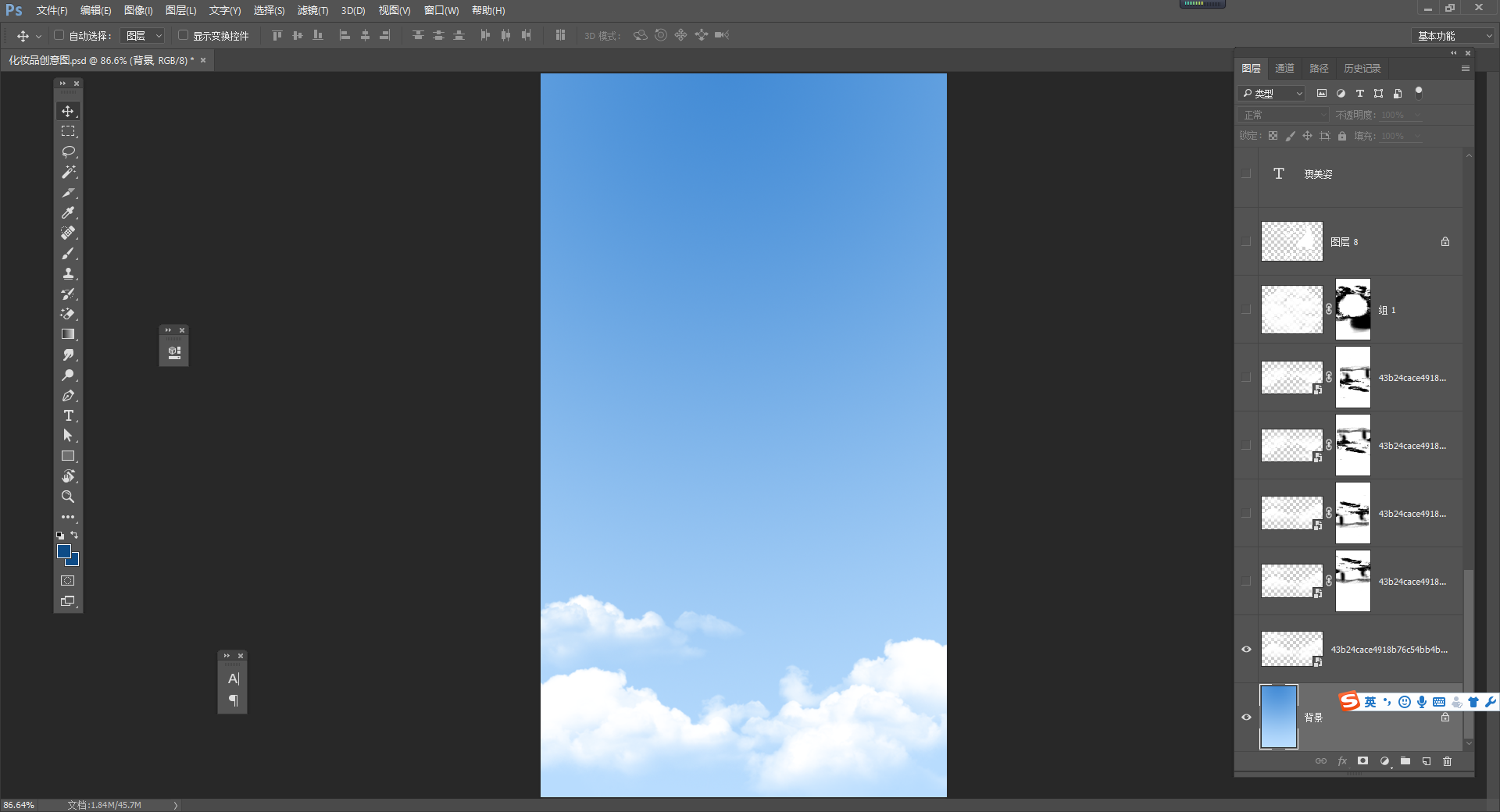Lock all layer attributes button
The height and width of the screenshot is (812, 1500).
[x=1342, y=136]
